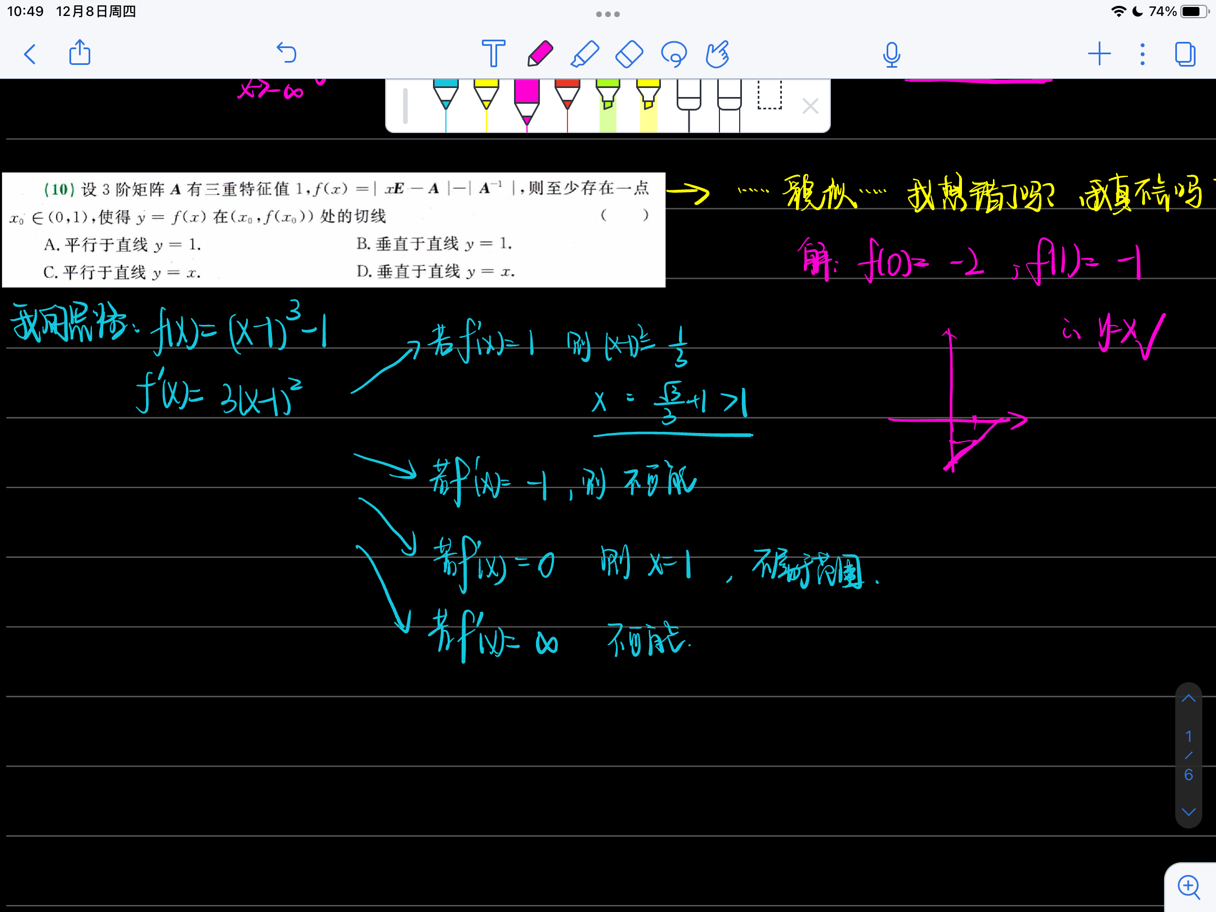Toggle the dashed selection tool preset
The width and height of the screenshot is (1216, 912).
[x=770, y=100]
